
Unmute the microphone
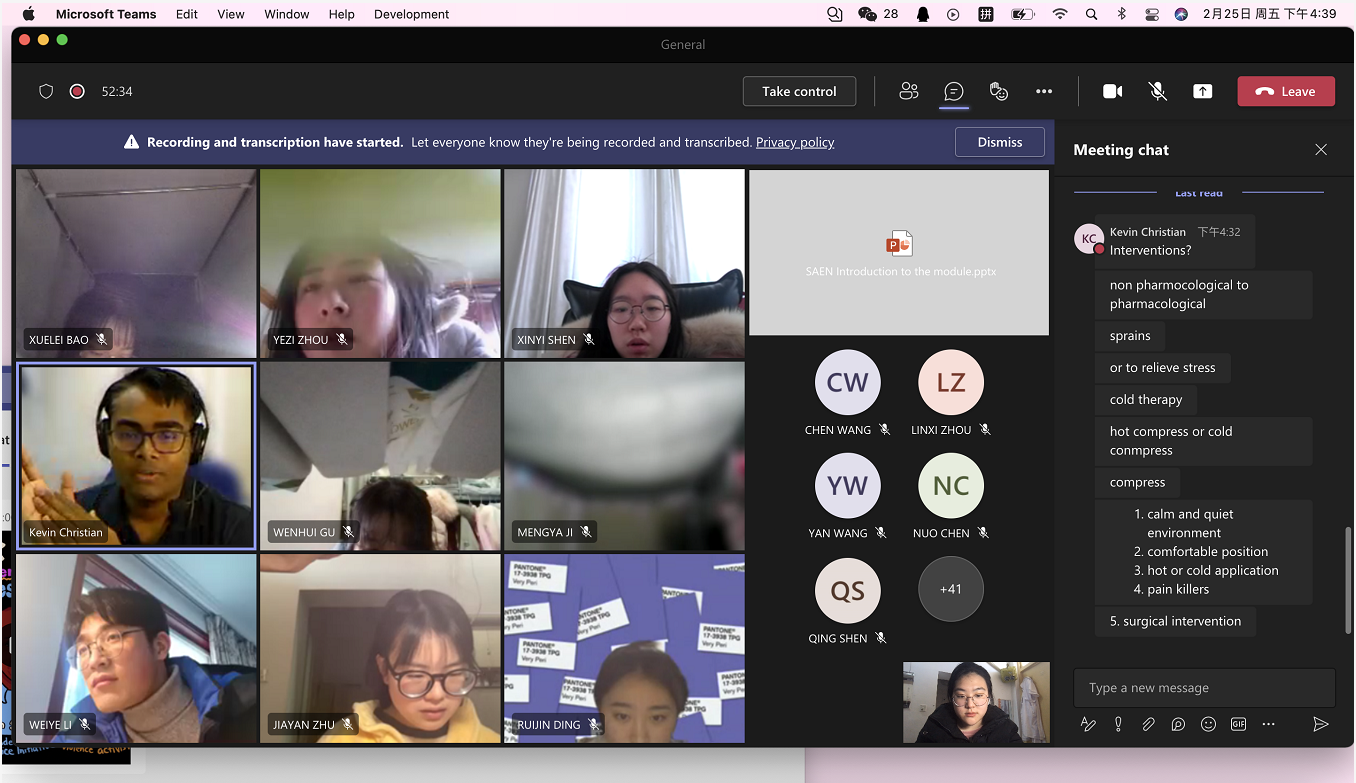[x=1157, y=91]
